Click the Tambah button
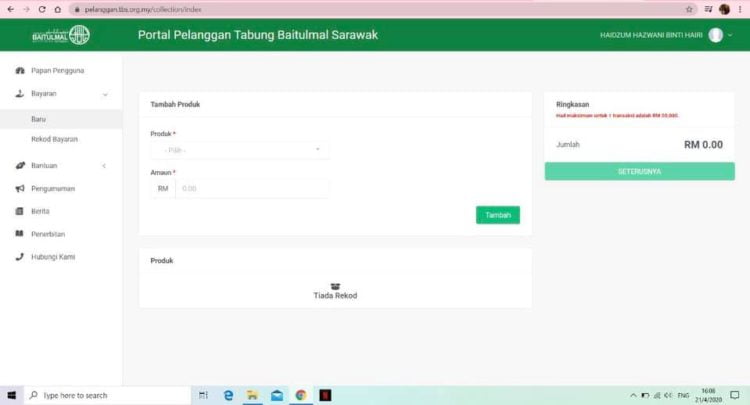Screen dimensions: 750x405 498,215
